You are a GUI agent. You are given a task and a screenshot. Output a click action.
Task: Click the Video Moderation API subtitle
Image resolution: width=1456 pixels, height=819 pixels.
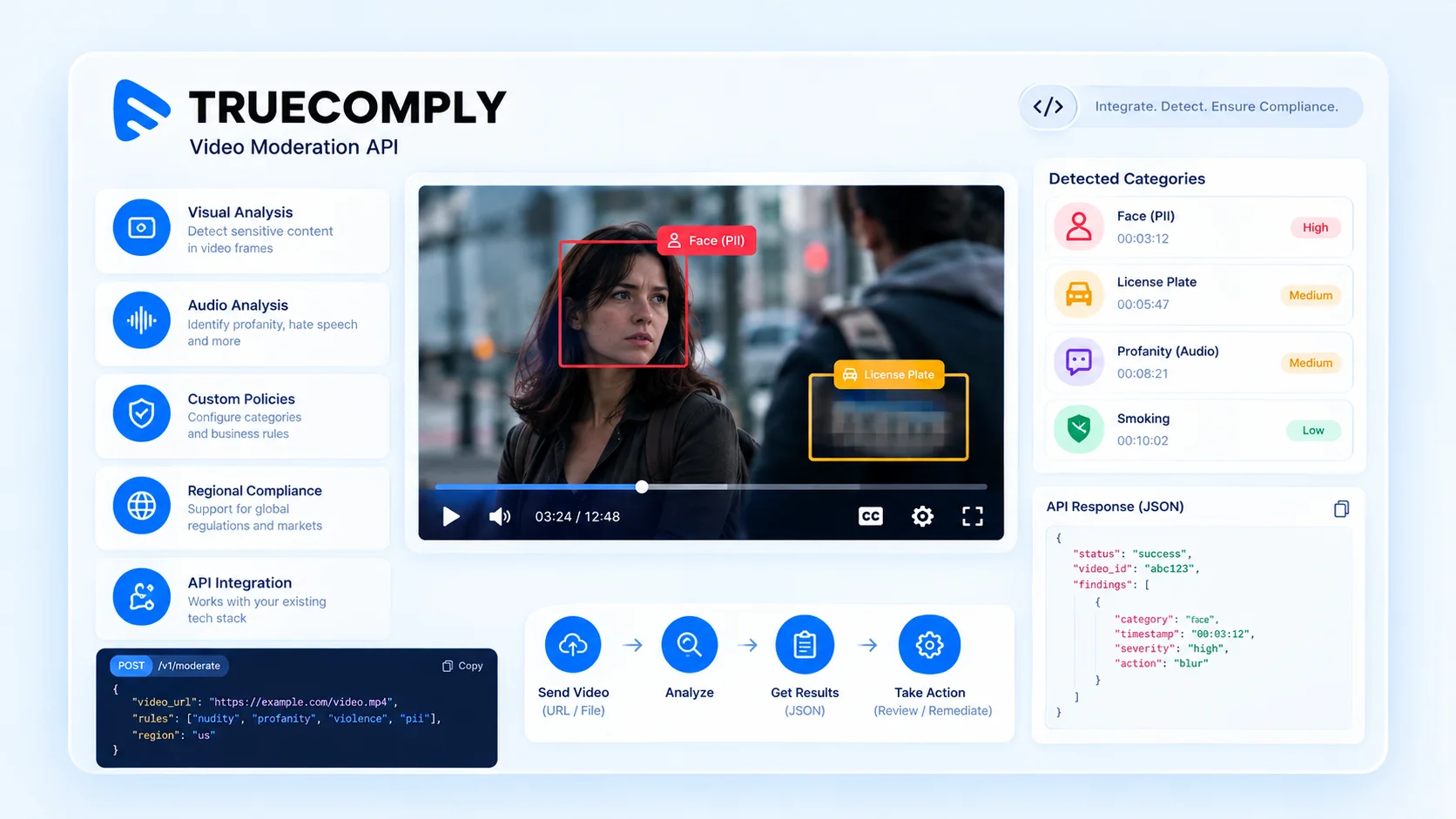[293, 147]
